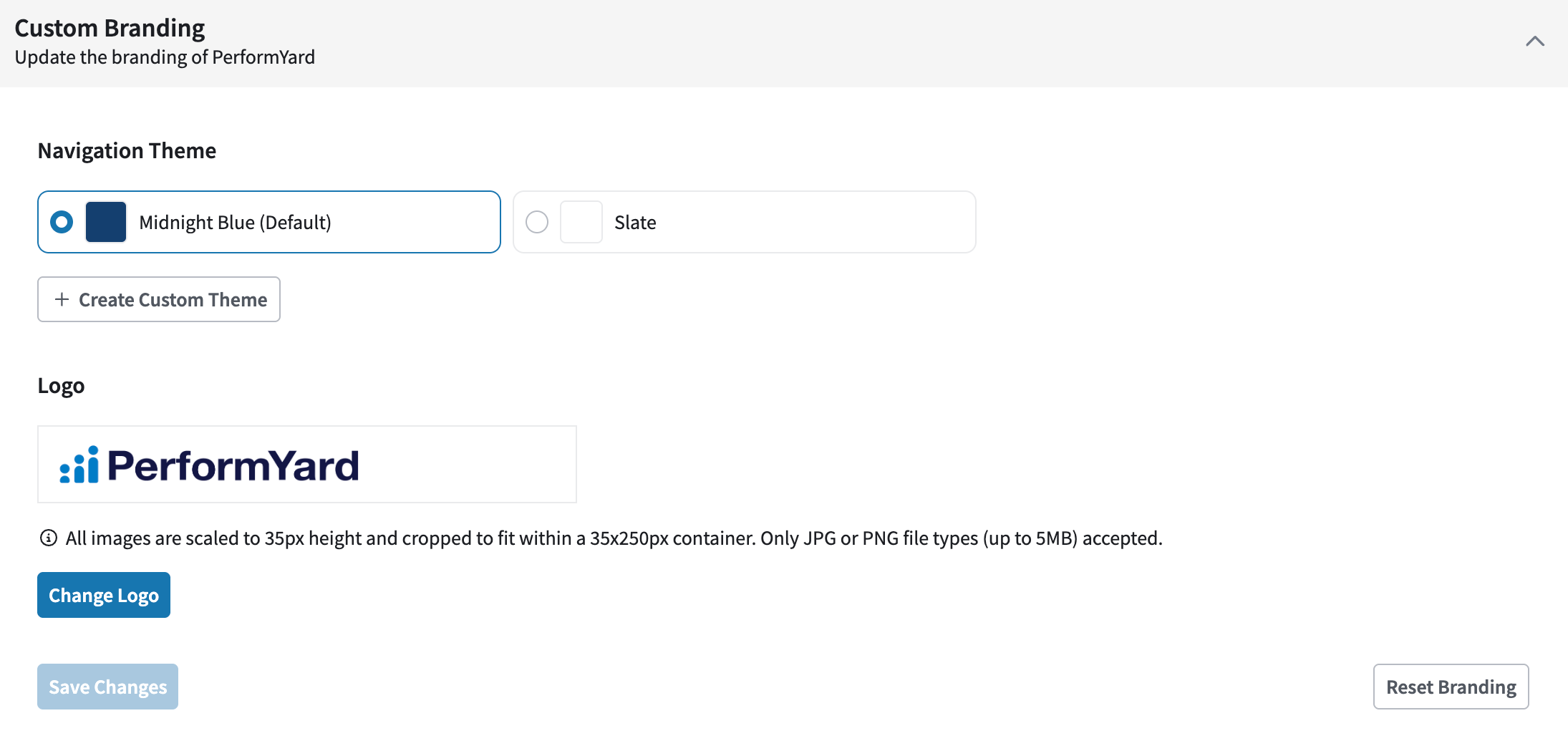The width and height of the screenshot is (1568, 746).
Task: Click the PerformYard bar-chart logo mark
Action: click(x=79, y=465)
